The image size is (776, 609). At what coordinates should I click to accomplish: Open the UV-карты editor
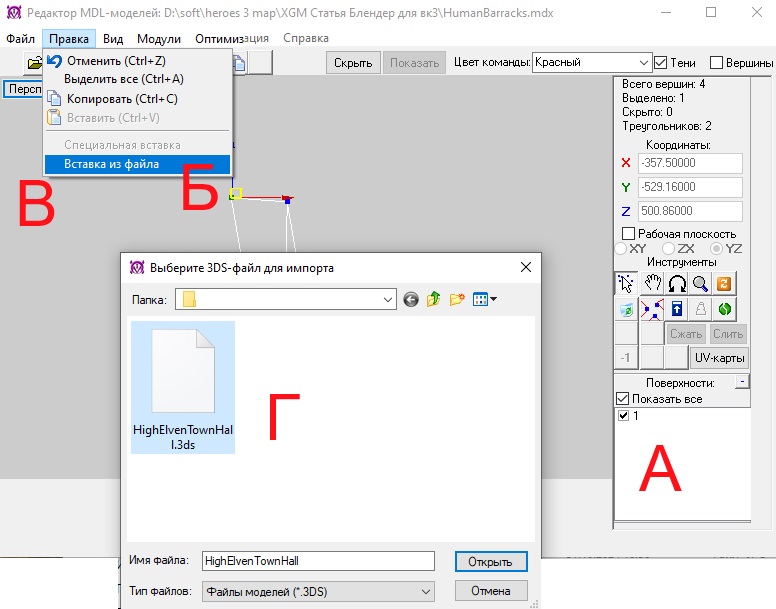[x=719, y=358]
